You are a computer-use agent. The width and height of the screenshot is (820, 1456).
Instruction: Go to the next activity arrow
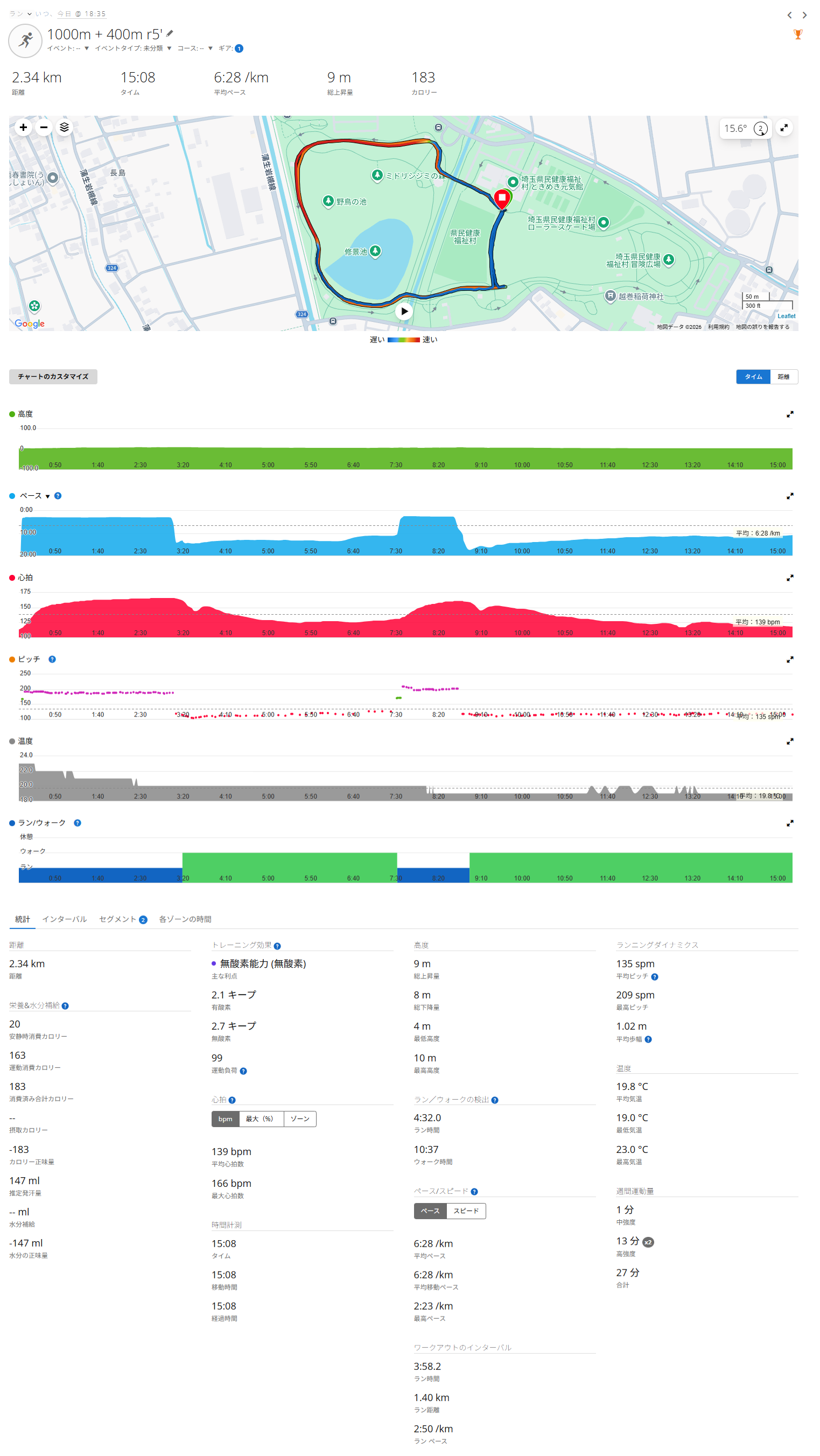(x=804, y=15)
